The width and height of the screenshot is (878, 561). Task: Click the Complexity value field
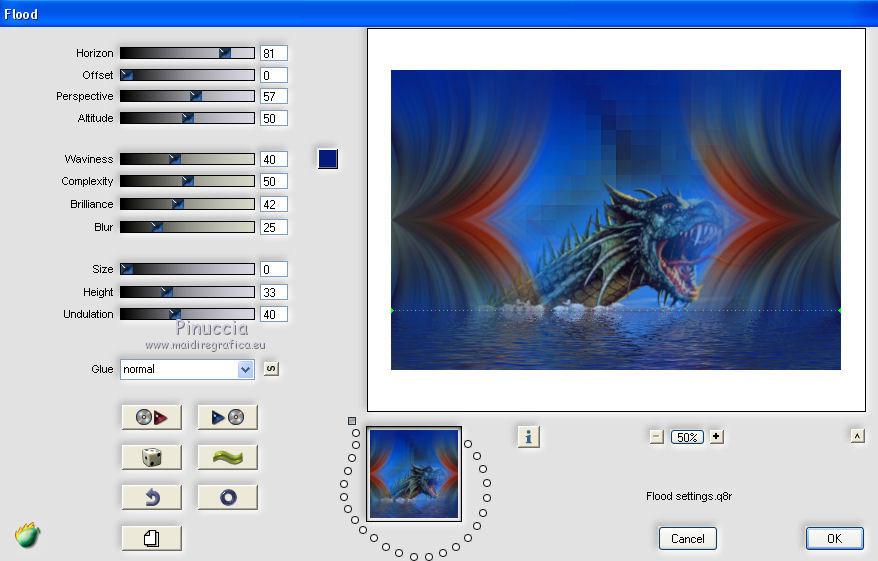coord(274,181)
